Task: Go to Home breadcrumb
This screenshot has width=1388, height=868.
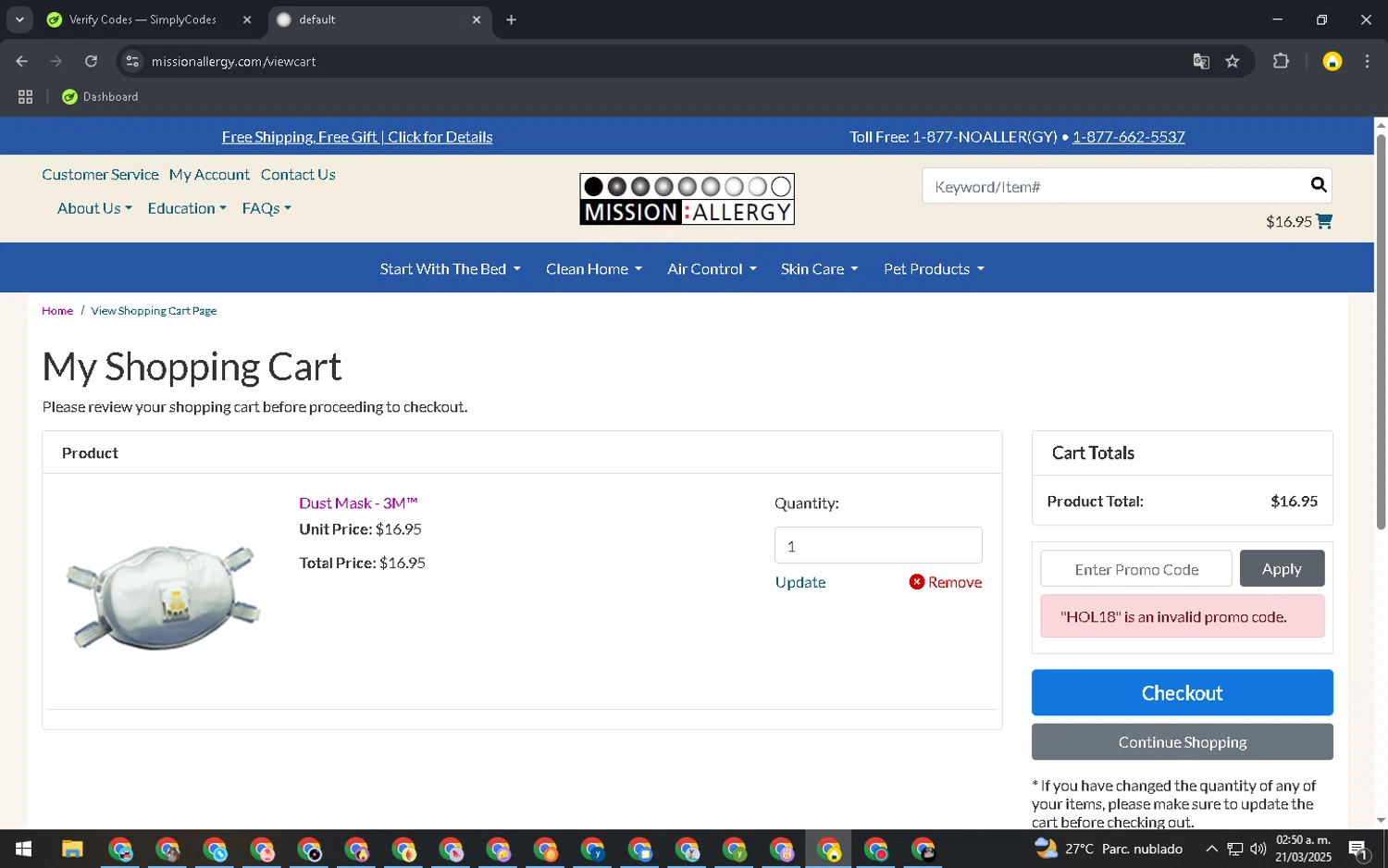Action: 57,311
